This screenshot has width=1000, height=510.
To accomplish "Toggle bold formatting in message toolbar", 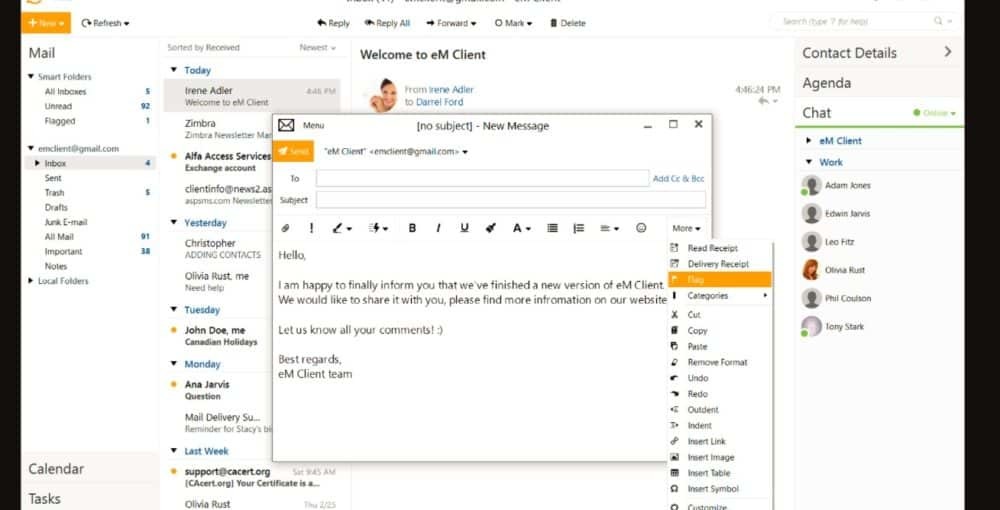I will pyautogui.click(x=412, y=228).
